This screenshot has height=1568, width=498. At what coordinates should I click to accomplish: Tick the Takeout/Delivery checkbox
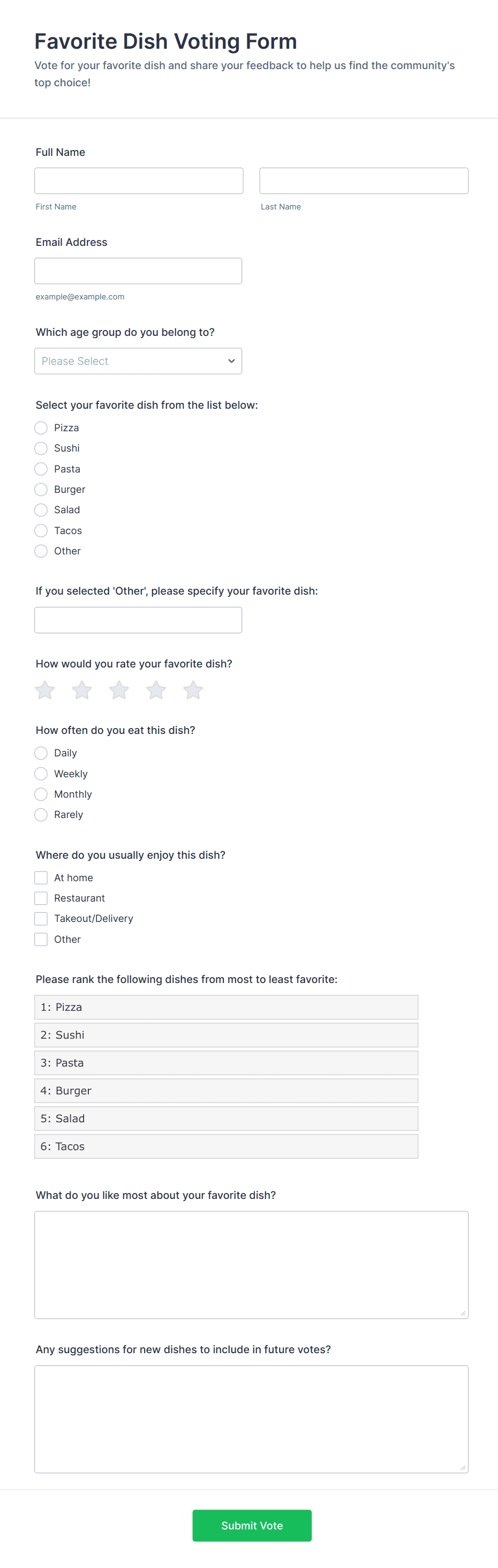click(41, 919)
